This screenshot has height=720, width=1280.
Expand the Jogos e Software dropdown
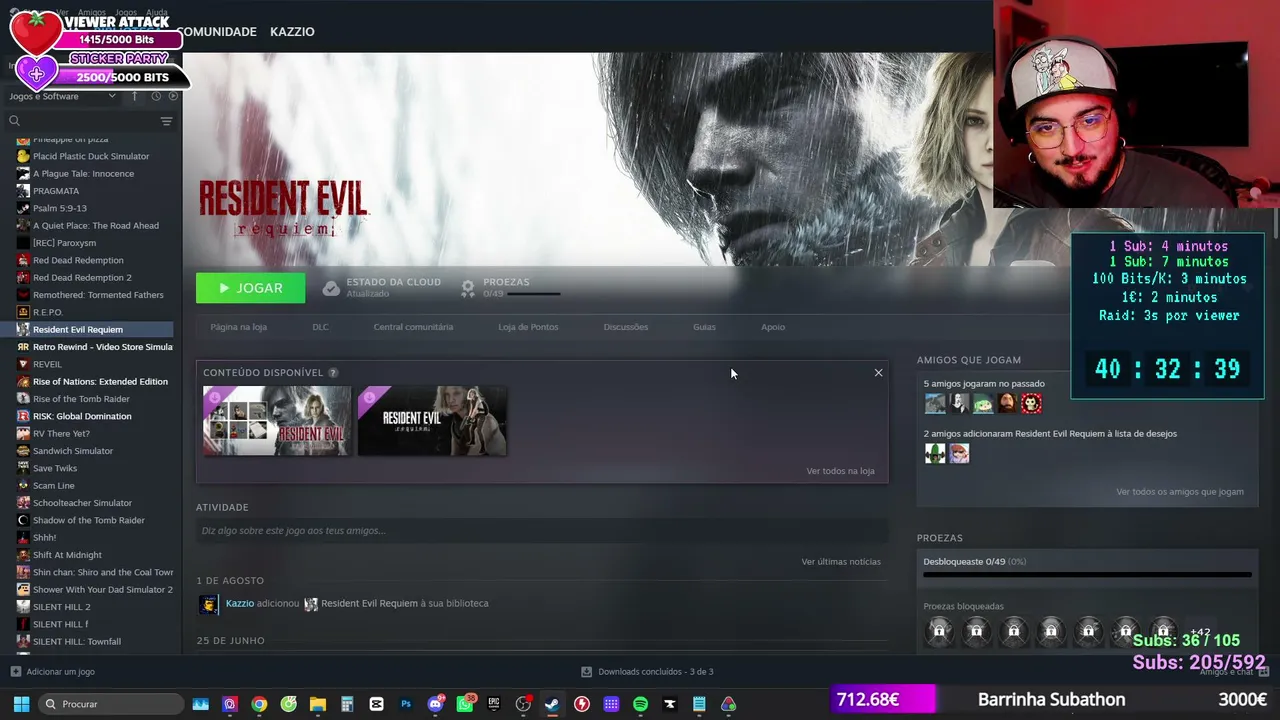[63, 96]
